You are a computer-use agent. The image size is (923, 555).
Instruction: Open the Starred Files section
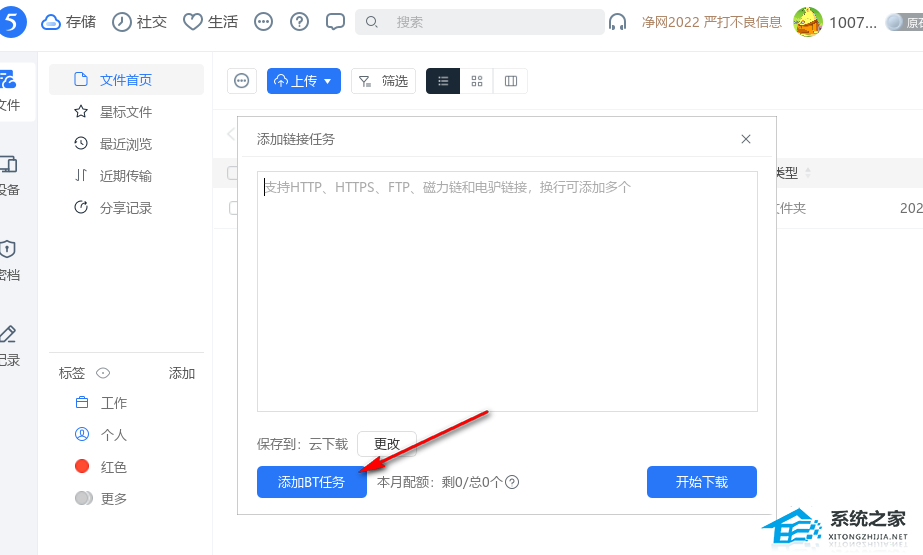(x=125, y=112)
